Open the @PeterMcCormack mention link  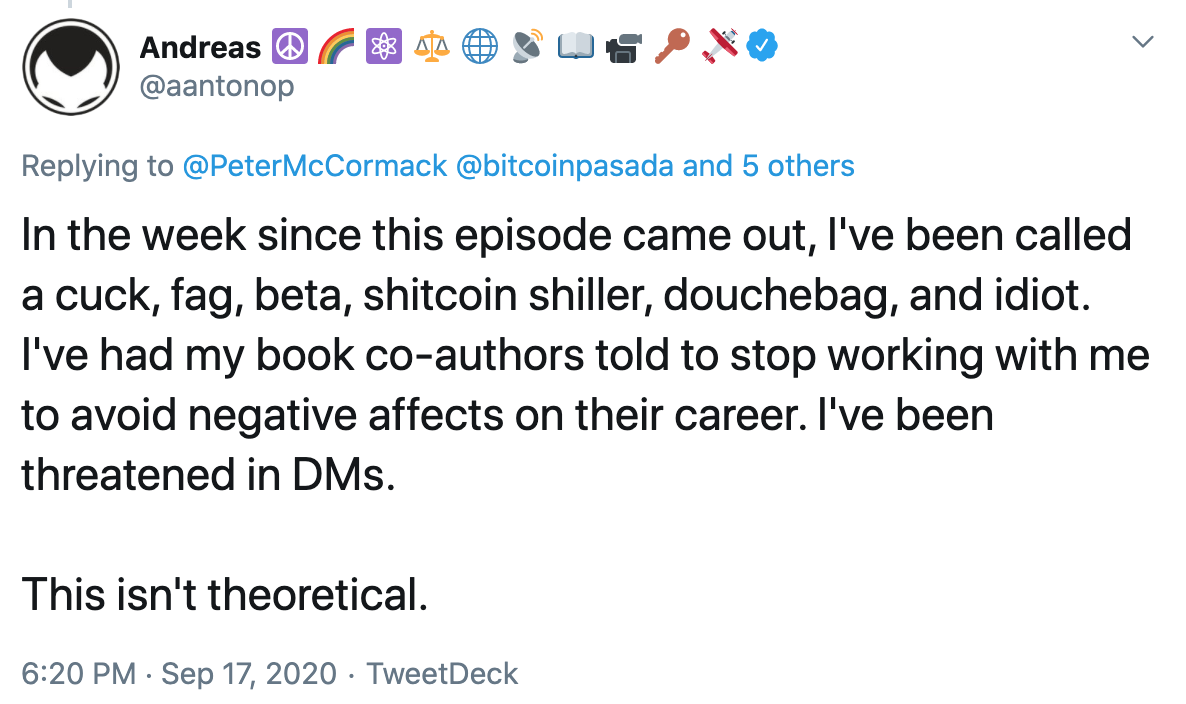[x=315, y=166]
